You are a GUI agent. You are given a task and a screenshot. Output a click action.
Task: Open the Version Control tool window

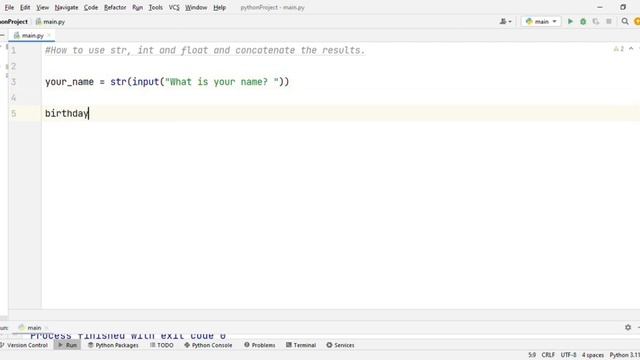[24, 345]
